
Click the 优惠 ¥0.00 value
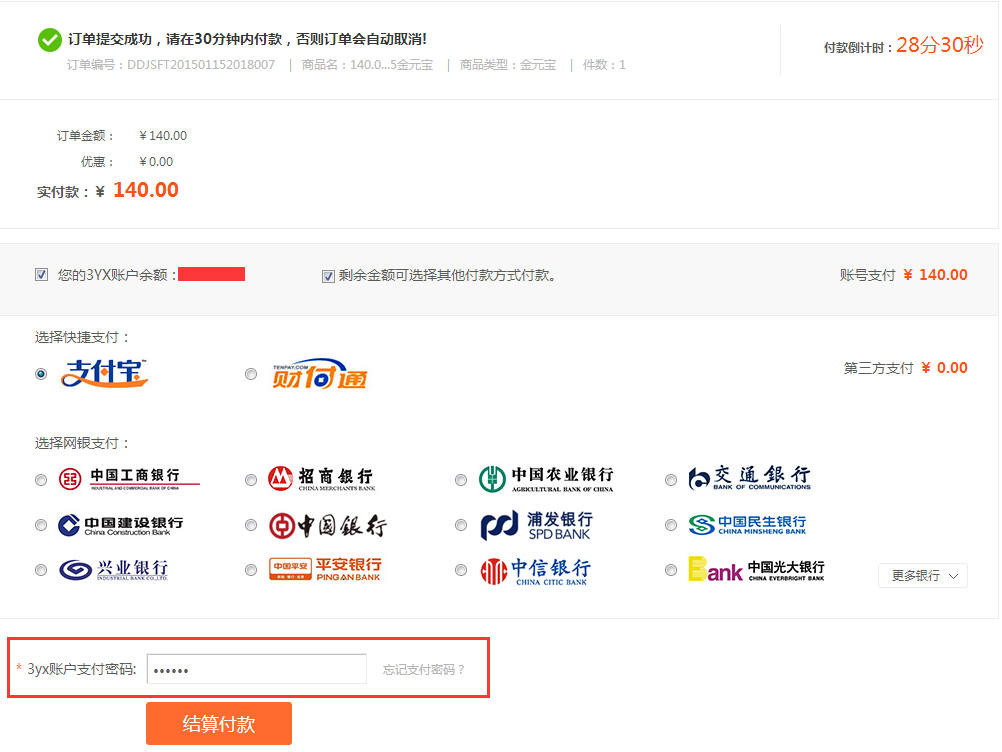156,162
